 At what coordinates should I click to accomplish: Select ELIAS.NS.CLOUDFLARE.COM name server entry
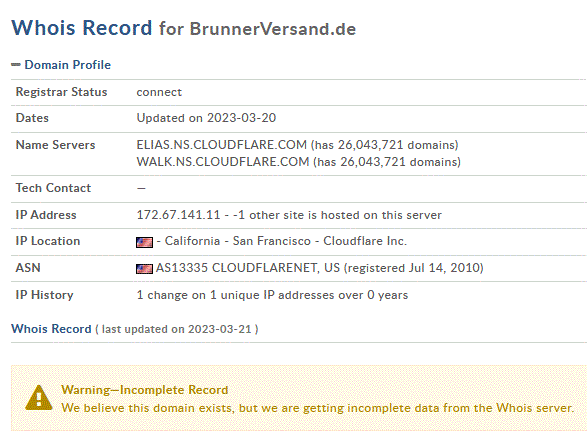coord(222,145)
